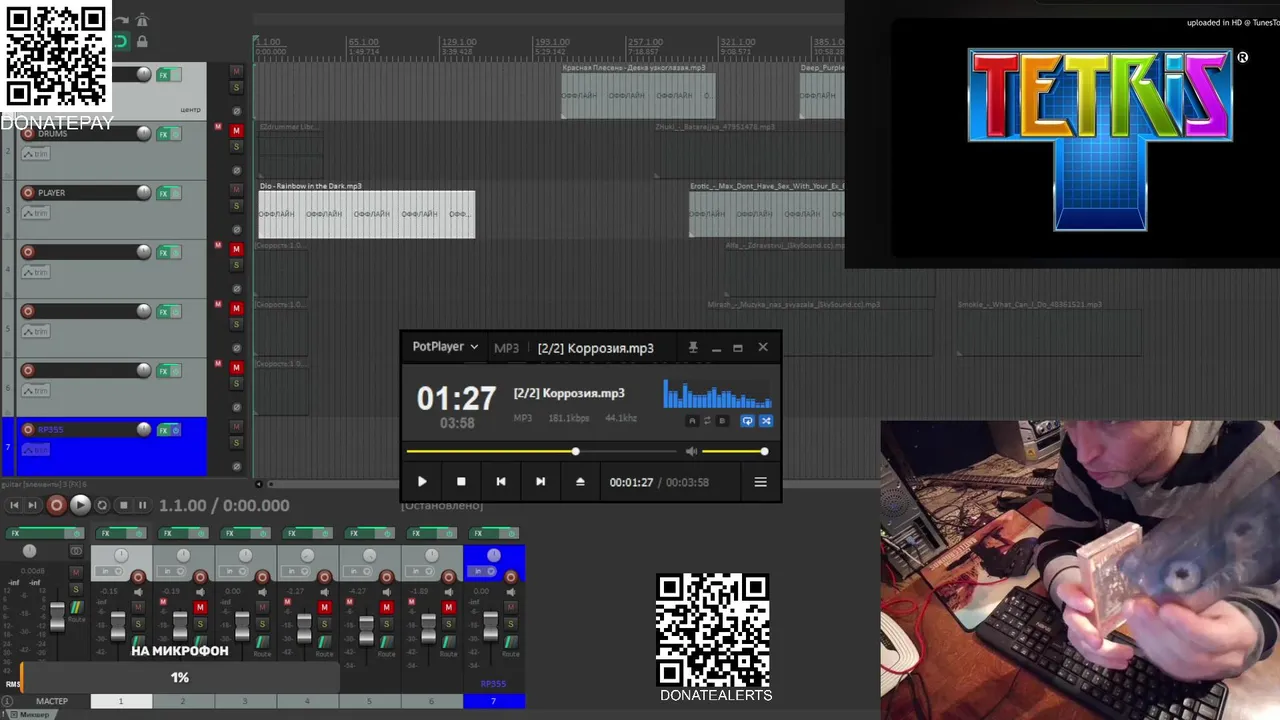Set A-B repeat point A in PotPlayer
Screen dimensions: 1280x720
click(x=692, y=421)
